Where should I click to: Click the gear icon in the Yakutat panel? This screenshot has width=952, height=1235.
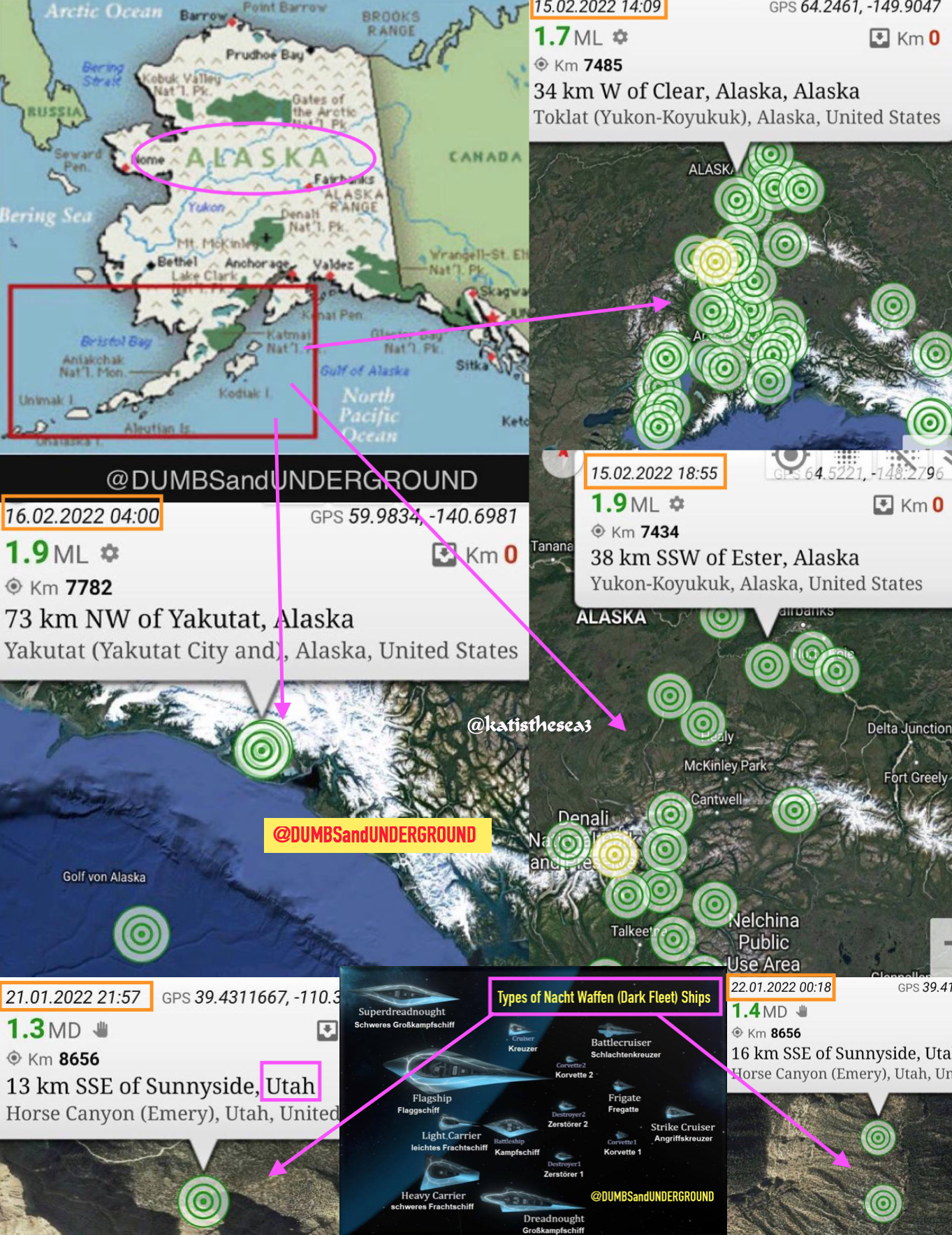(x=110, y=554)
